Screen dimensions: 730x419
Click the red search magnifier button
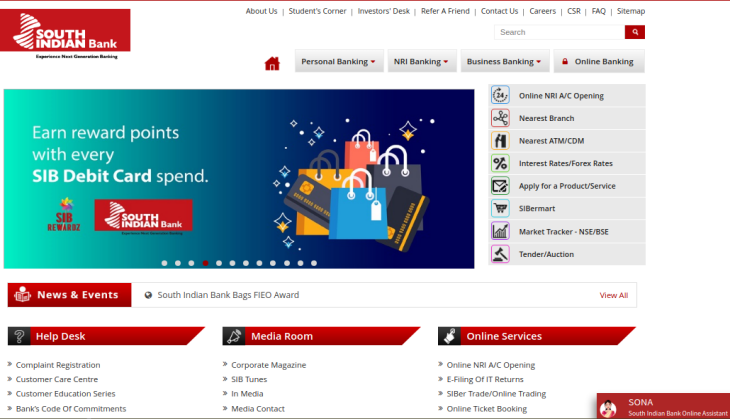click(635, 32)
